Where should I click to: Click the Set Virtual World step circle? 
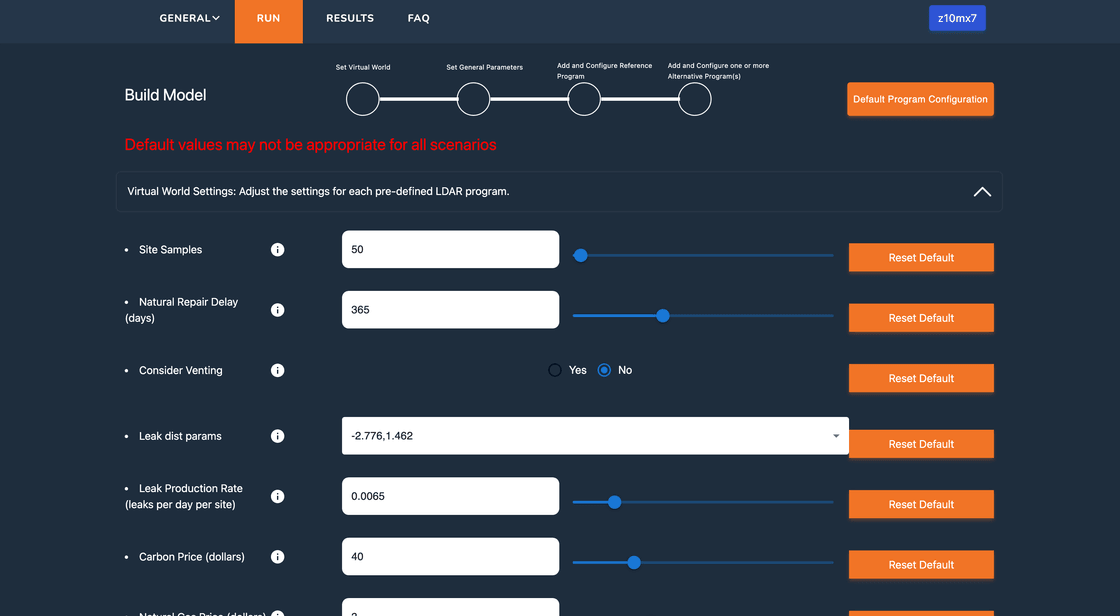point(363,99)
